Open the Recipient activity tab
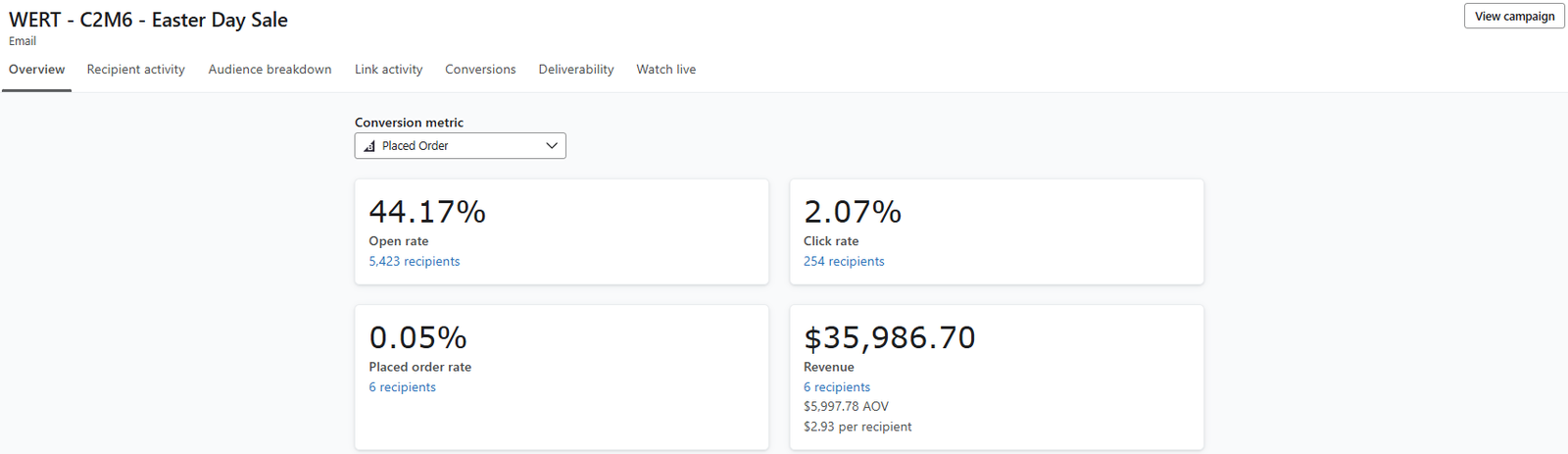Screen dimensions: 1568x454 (x=135, y=70)
